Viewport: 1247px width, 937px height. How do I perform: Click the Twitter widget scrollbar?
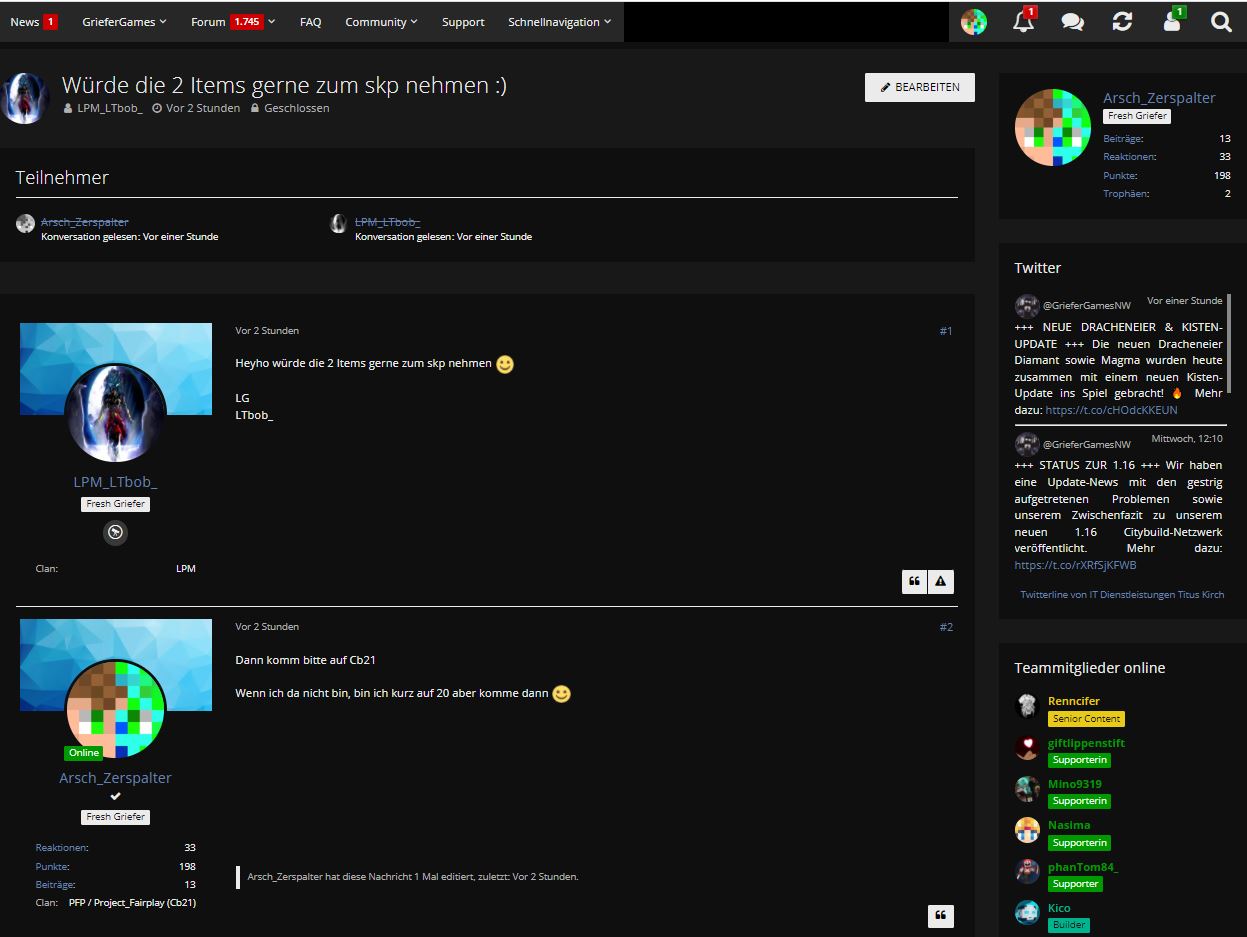(x=1229, y=343)
